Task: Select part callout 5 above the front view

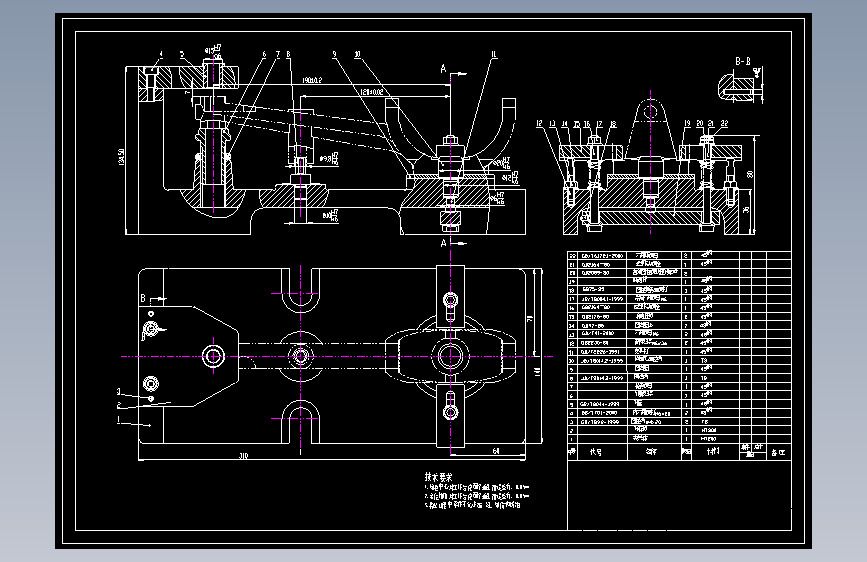Action: [x=182, y=55]
